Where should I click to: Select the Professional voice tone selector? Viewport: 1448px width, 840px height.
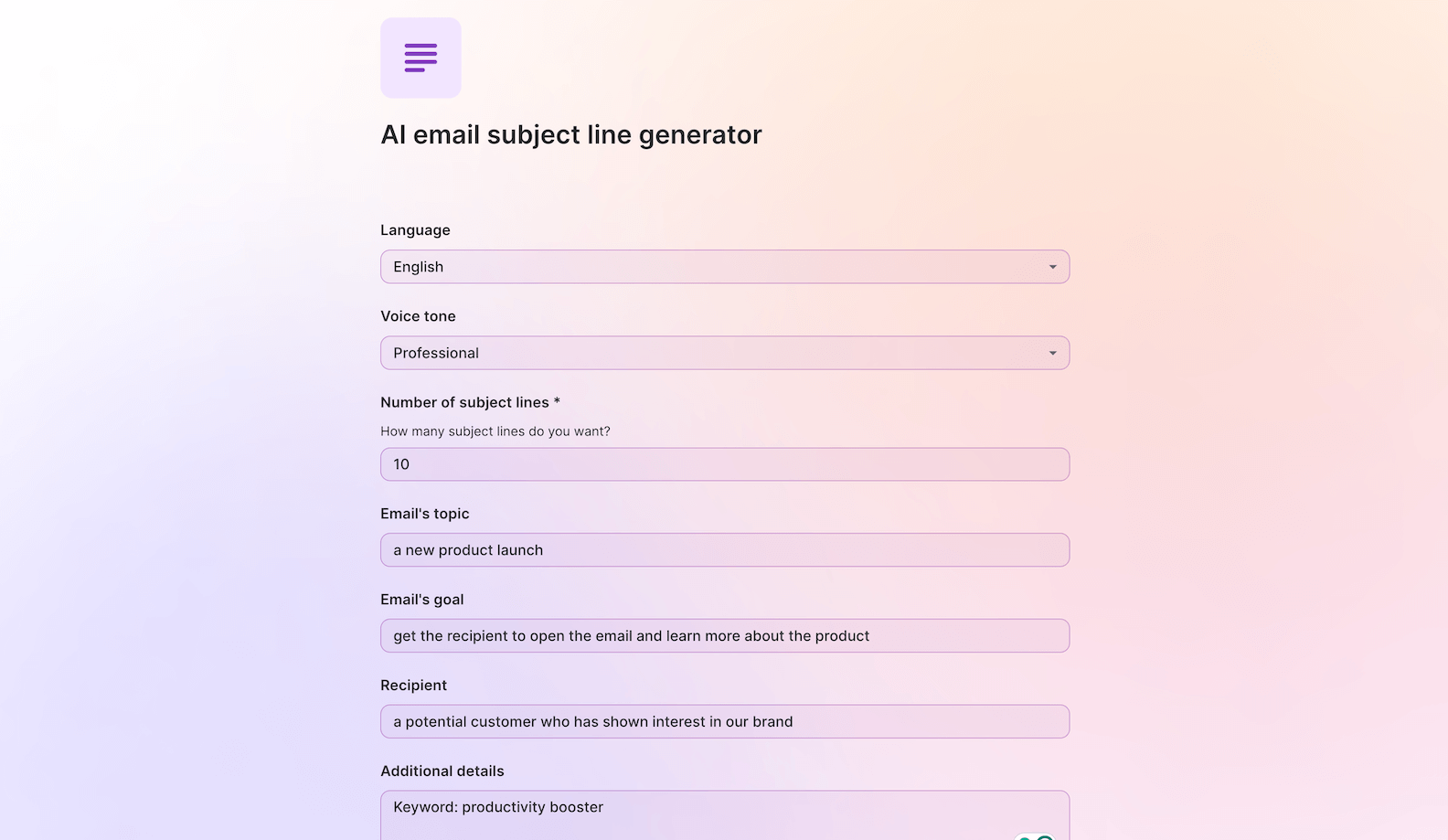click(722, 353)
